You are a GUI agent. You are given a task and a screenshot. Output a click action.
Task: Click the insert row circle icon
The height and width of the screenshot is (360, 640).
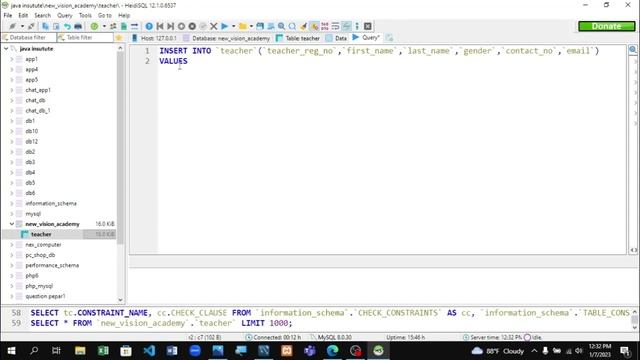click(x=181, y=26)
